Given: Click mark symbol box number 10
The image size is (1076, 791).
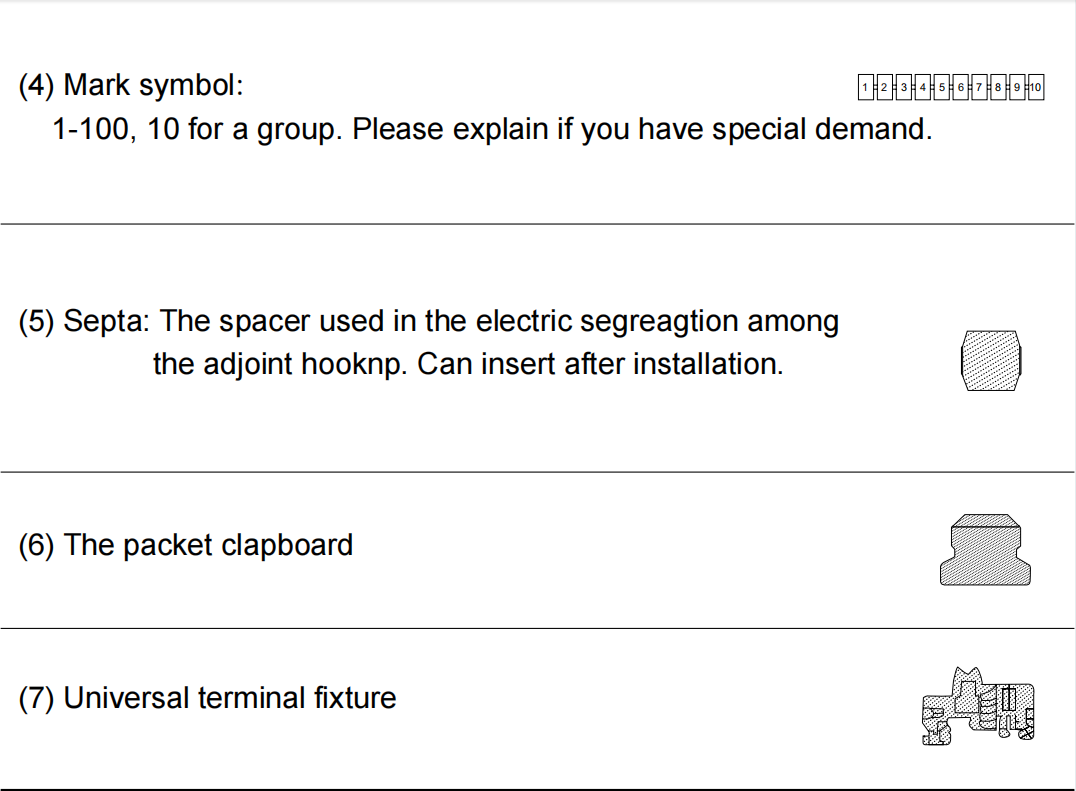Looking at the screenshot, I should pyautogui.click(x=1036, y=87).
